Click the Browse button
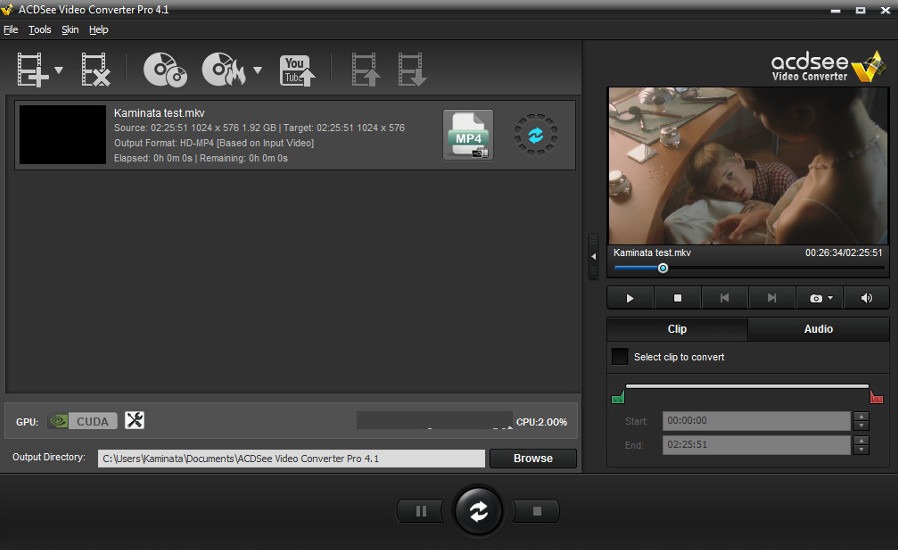 coord(533,458)
